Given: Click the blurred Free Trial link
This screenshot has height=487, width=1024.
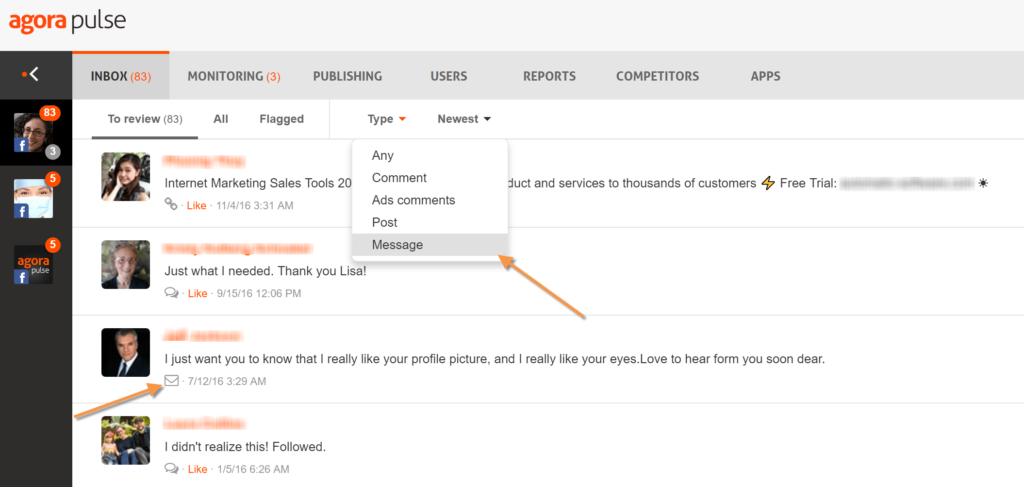Looking at the screenshot, I should click(906, 183).
